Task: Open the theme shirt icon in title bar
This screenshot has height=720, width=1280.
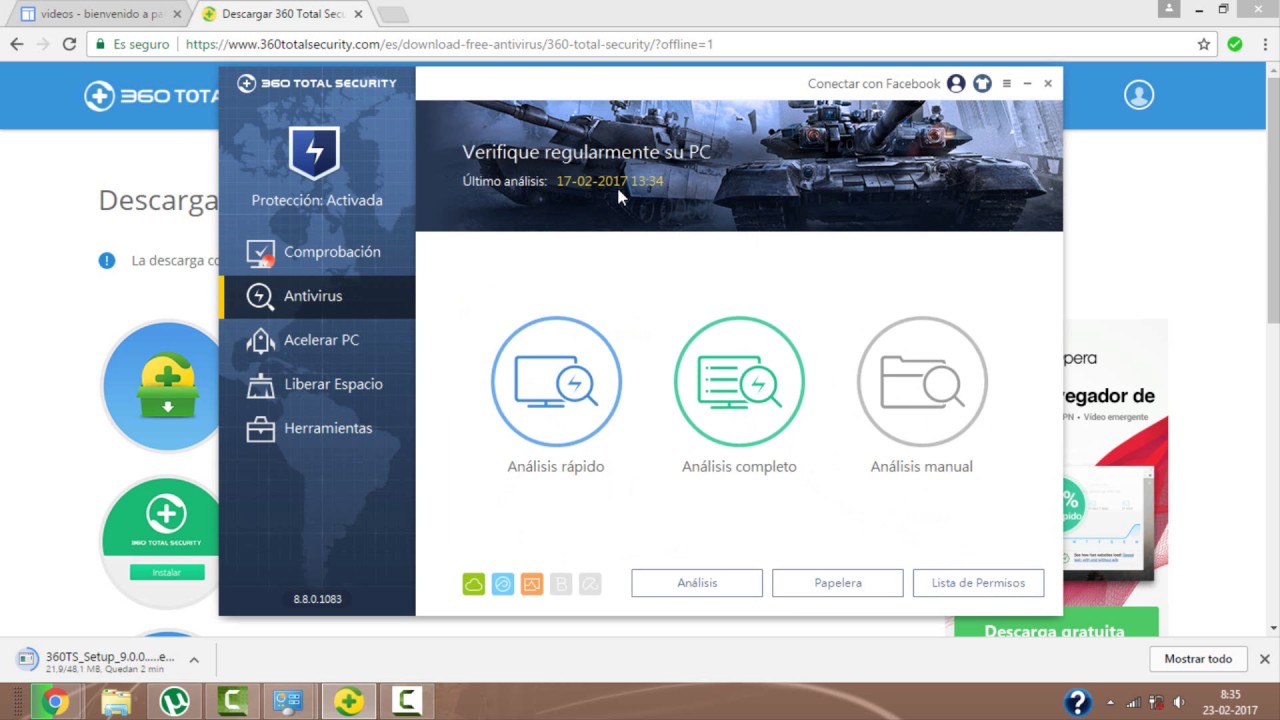Action: tap(982, 84)
